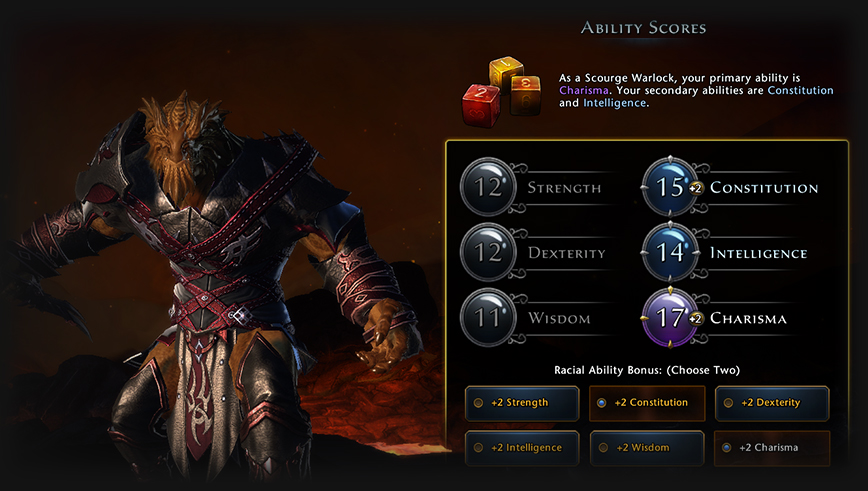Click the +2 badge beside Charisma
The image size is (868, 491).
pyautogui.click(x=695, y=319)
